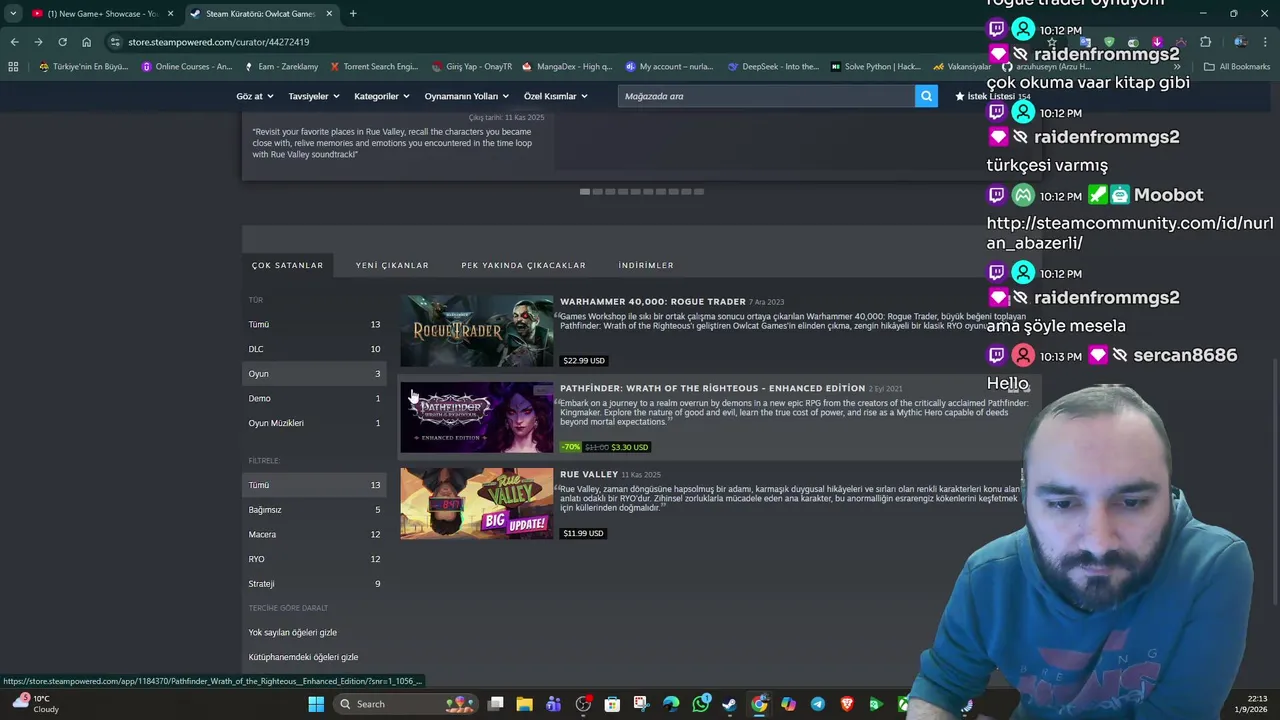The height and width of the screenshot is (720, 1280).
Task: Open the tab search chevron dropdown
Action: 13,14
